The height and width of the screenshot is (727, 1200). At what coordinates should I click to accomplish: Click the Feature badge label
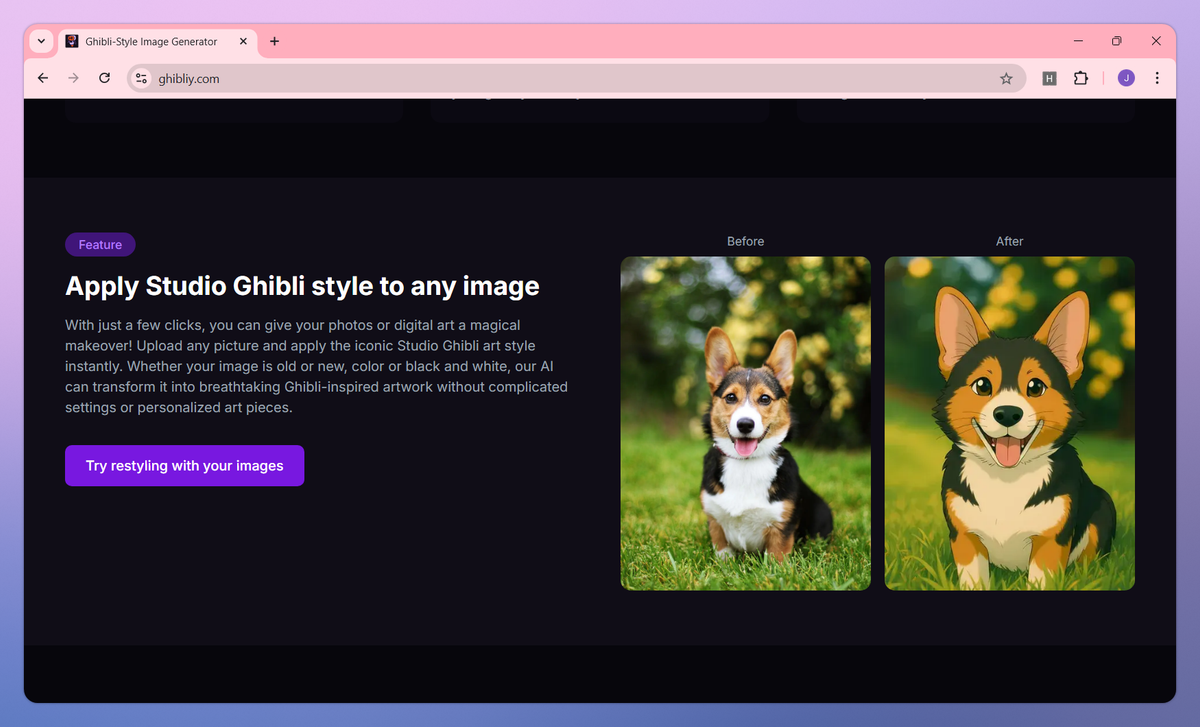[x=100, y=245]
